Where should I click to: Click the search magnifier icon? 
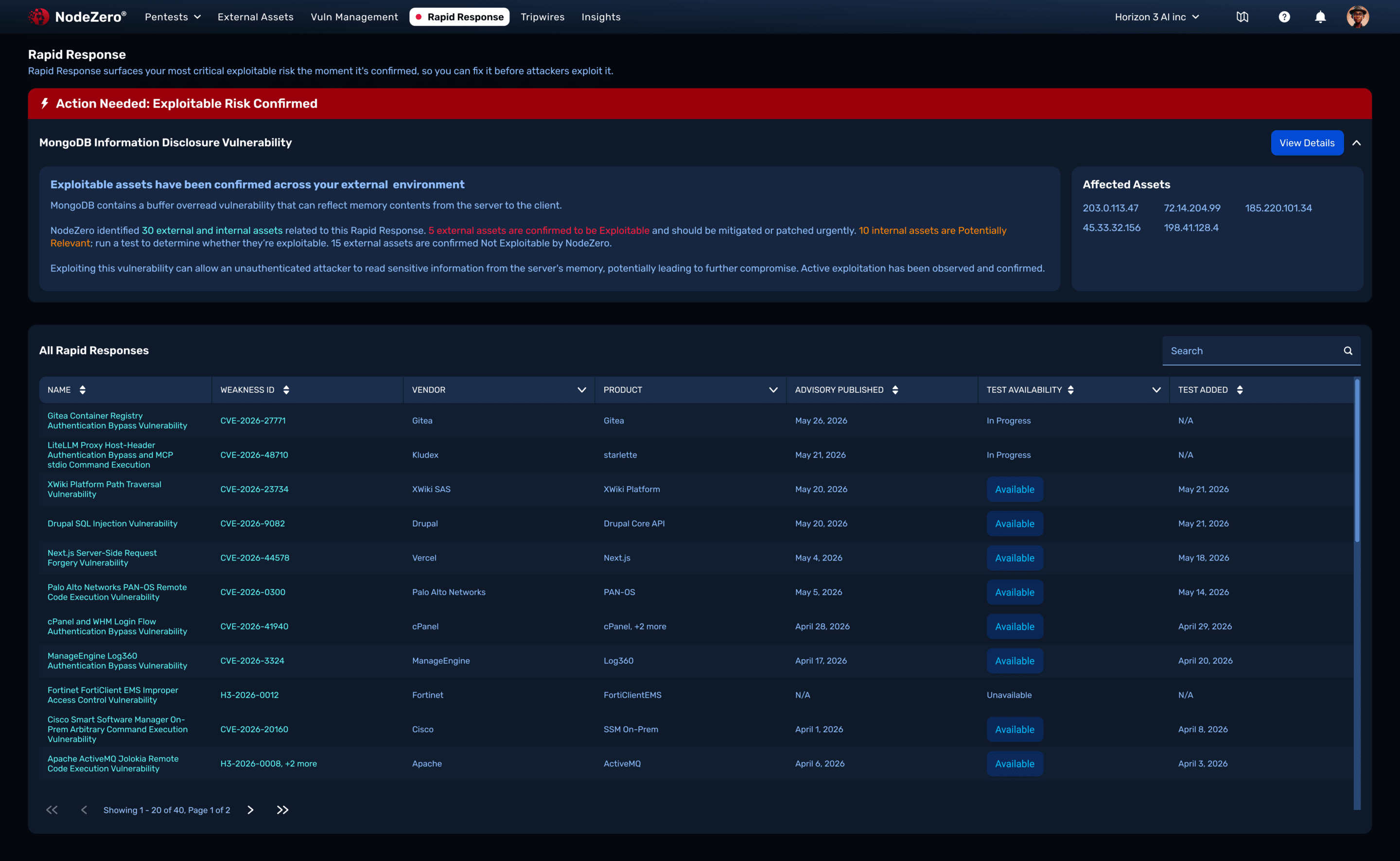point(1347,351)
